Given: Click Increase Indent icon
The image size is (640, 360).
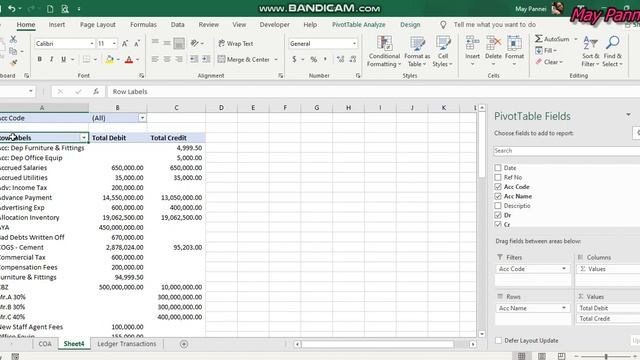Looking at the screenshot, I should tap(206, 60).
